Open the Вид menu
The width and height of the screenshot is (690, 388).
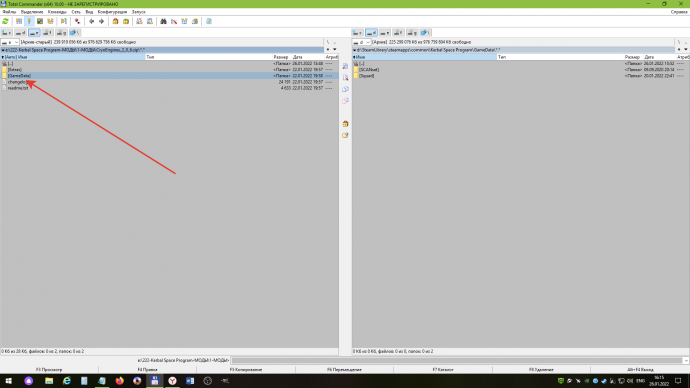coord(89,12)
